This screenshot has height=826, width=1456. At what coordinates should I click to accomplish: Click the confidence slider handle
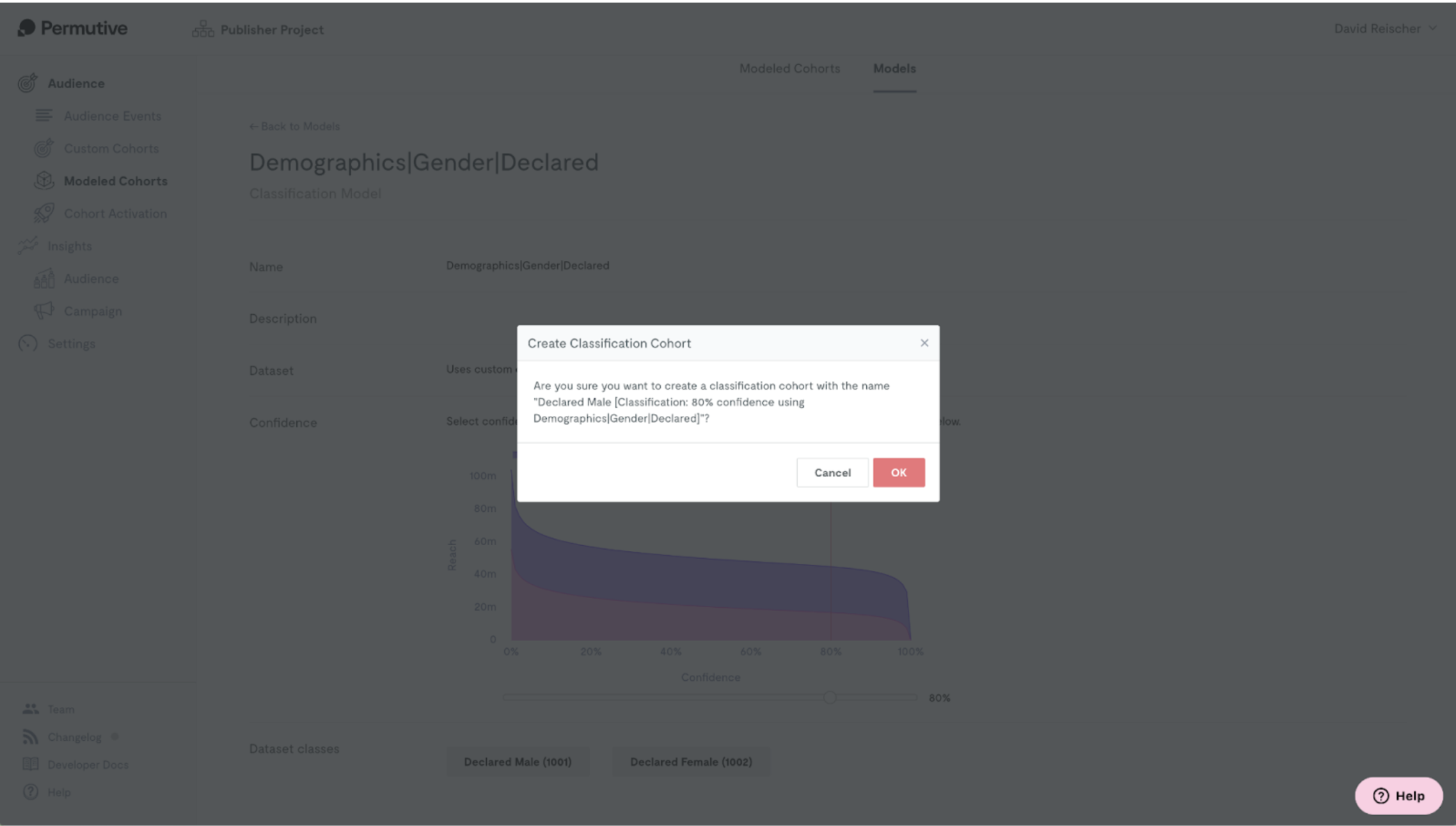click(830, 697)
